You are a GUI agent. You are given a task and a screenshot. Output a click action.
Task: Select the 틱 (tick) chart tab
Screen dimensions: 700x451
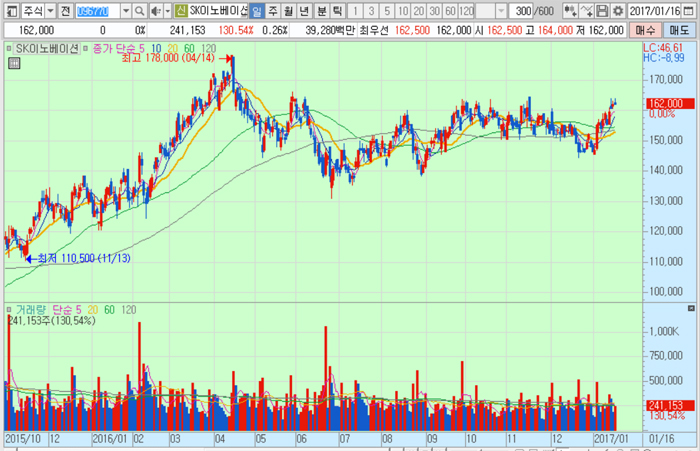[337, 10]
